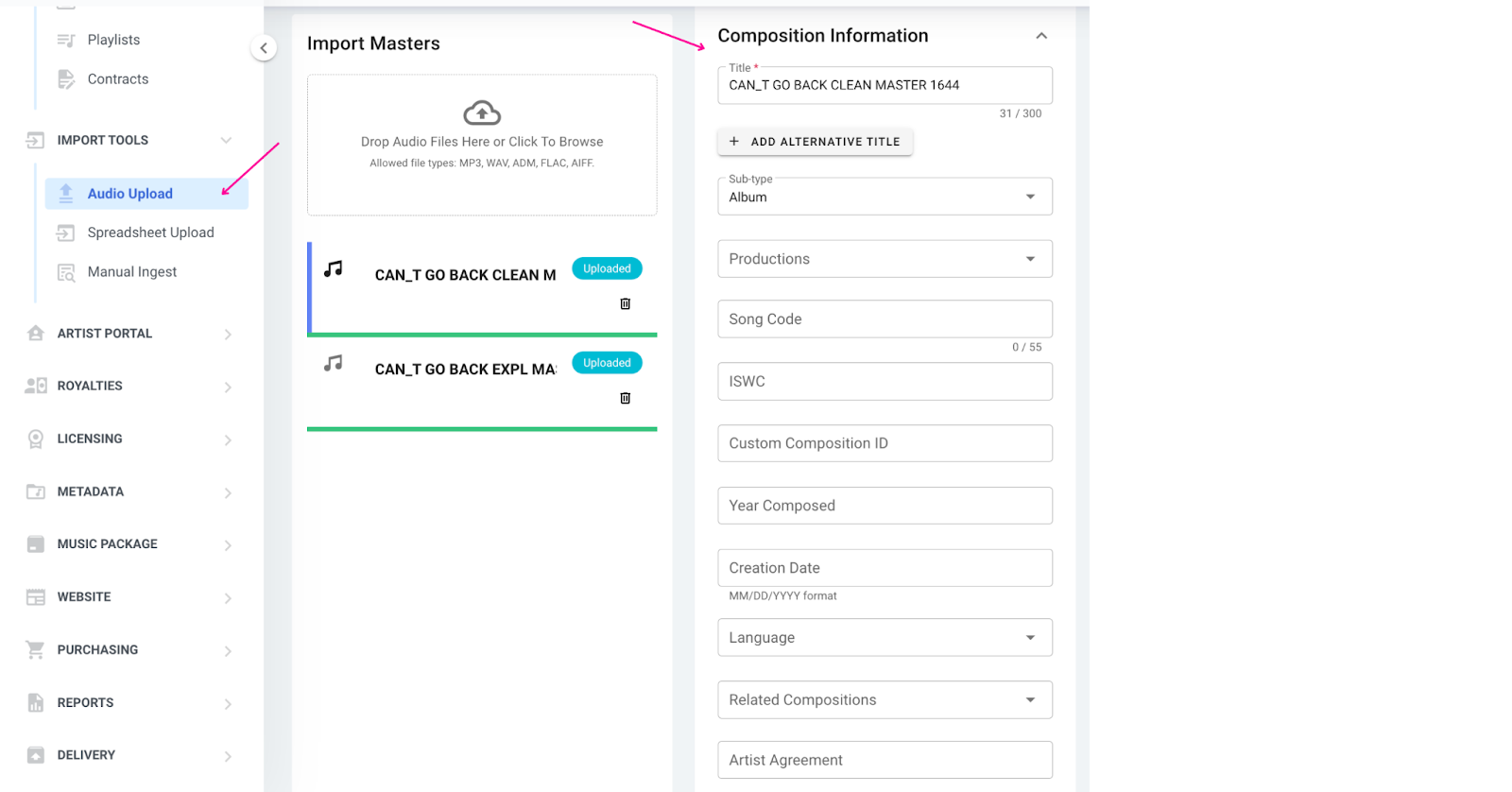Click the cloud upload icon
This screenshot has height=792, width=1512.
pyautogui.click(x=482, y=113)
